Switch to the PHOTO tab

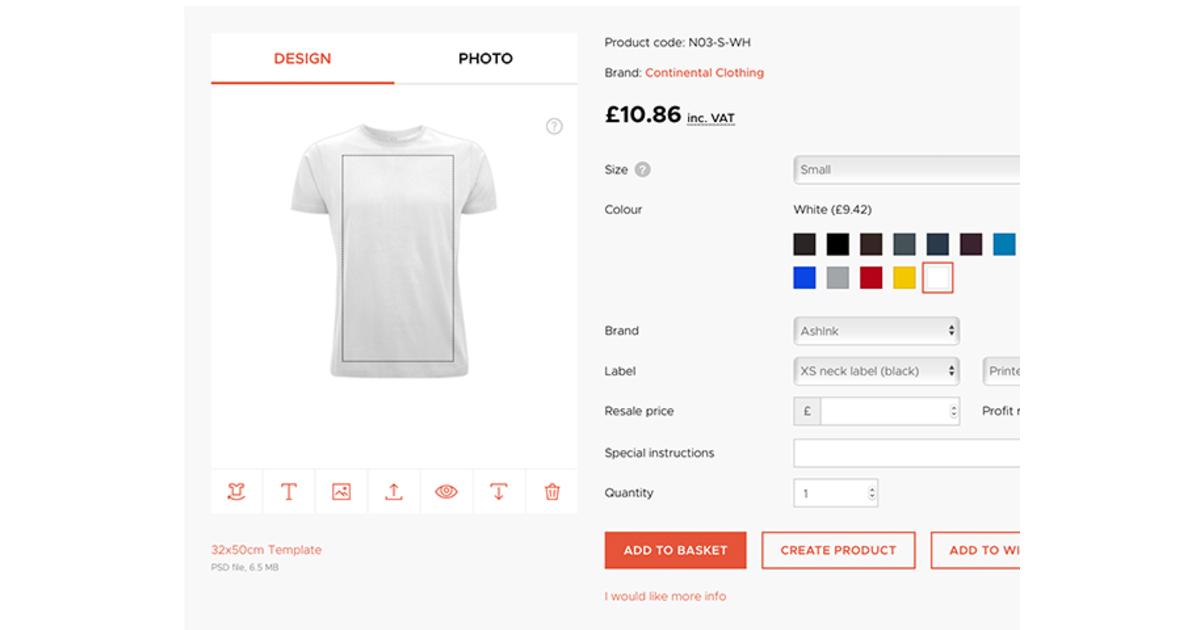point(485,58)
